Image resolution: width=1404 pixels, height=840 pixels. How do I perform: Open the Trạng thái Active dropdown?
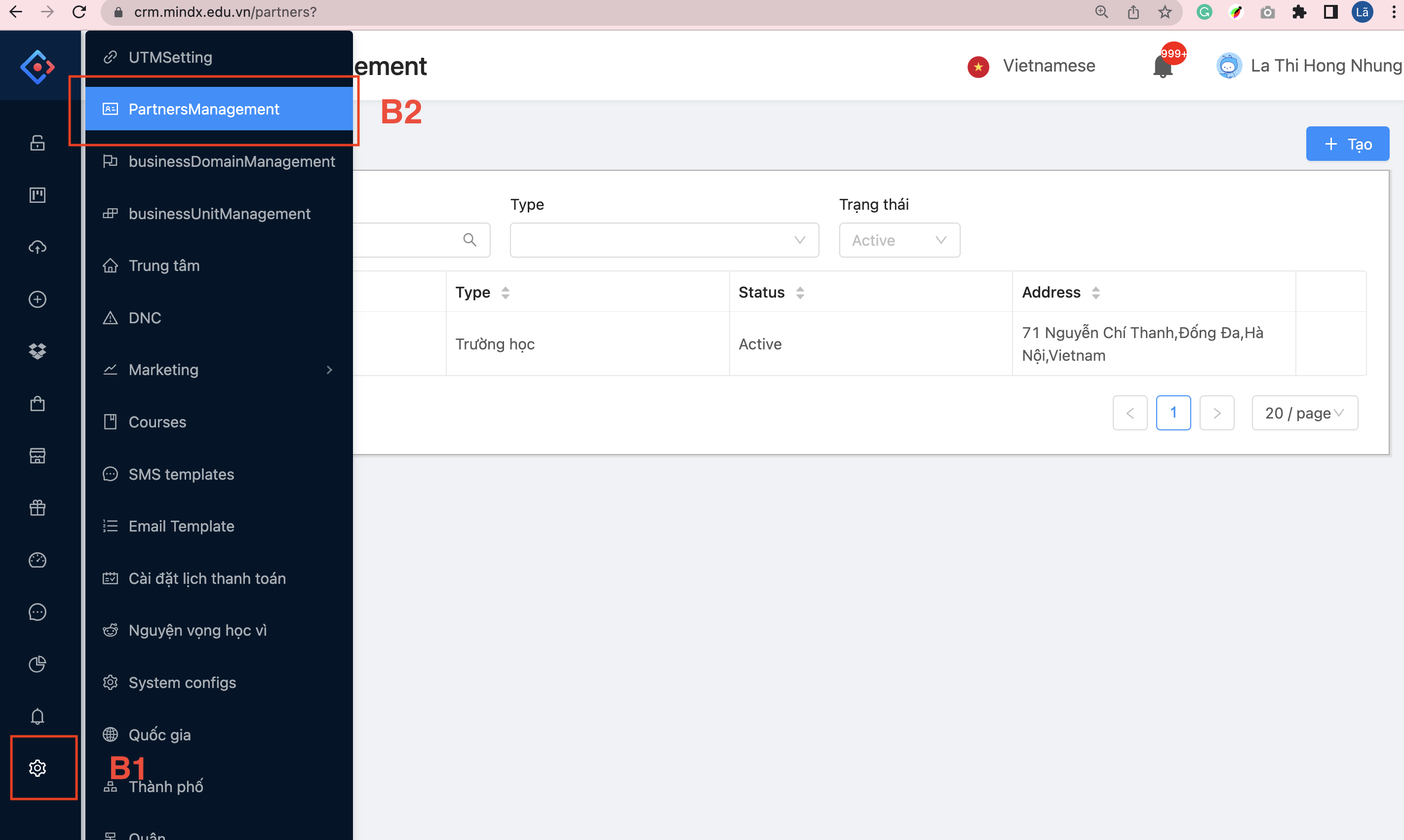click(899, 240)
